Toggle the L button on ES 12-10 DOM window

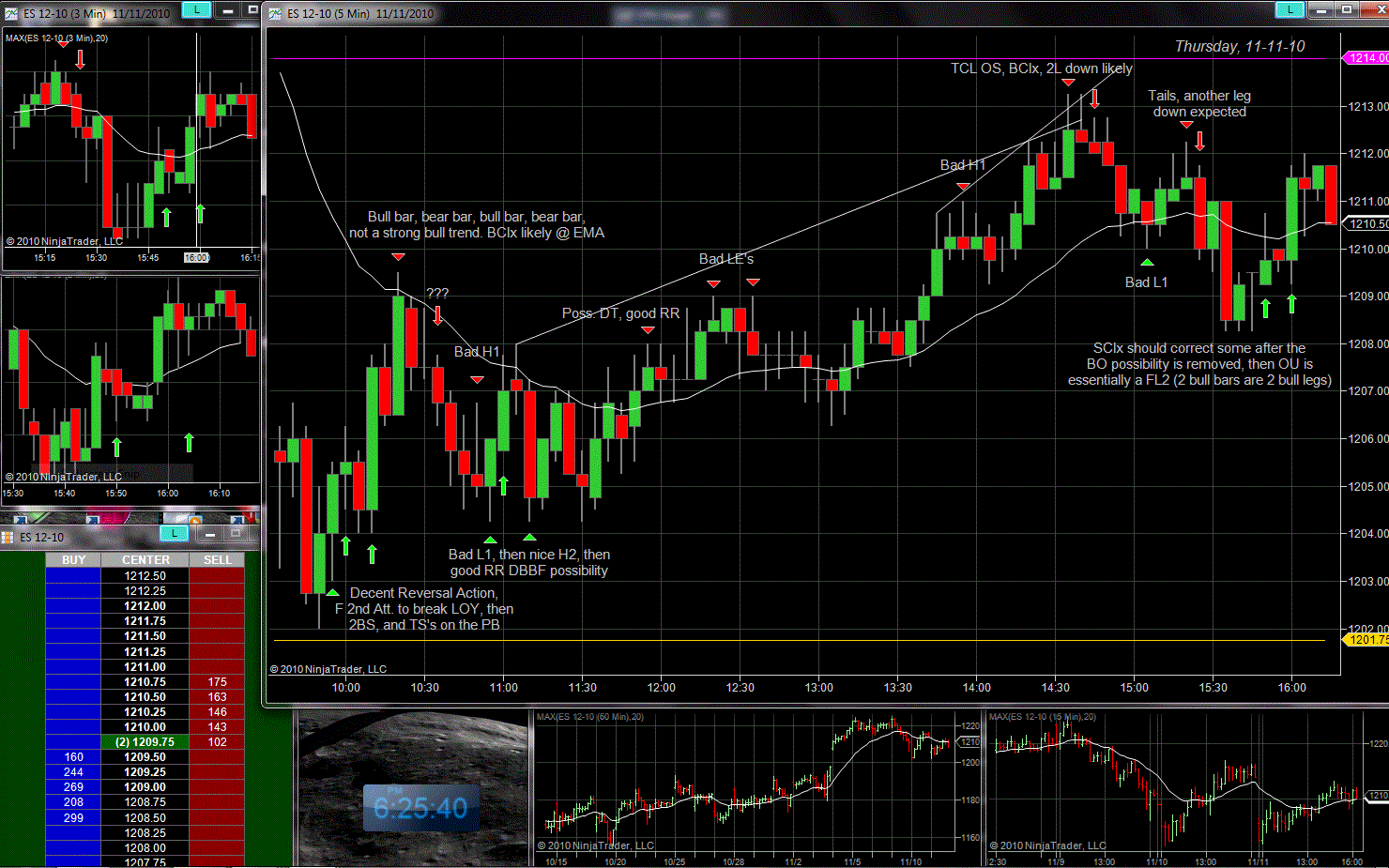(x=174, y=534)
